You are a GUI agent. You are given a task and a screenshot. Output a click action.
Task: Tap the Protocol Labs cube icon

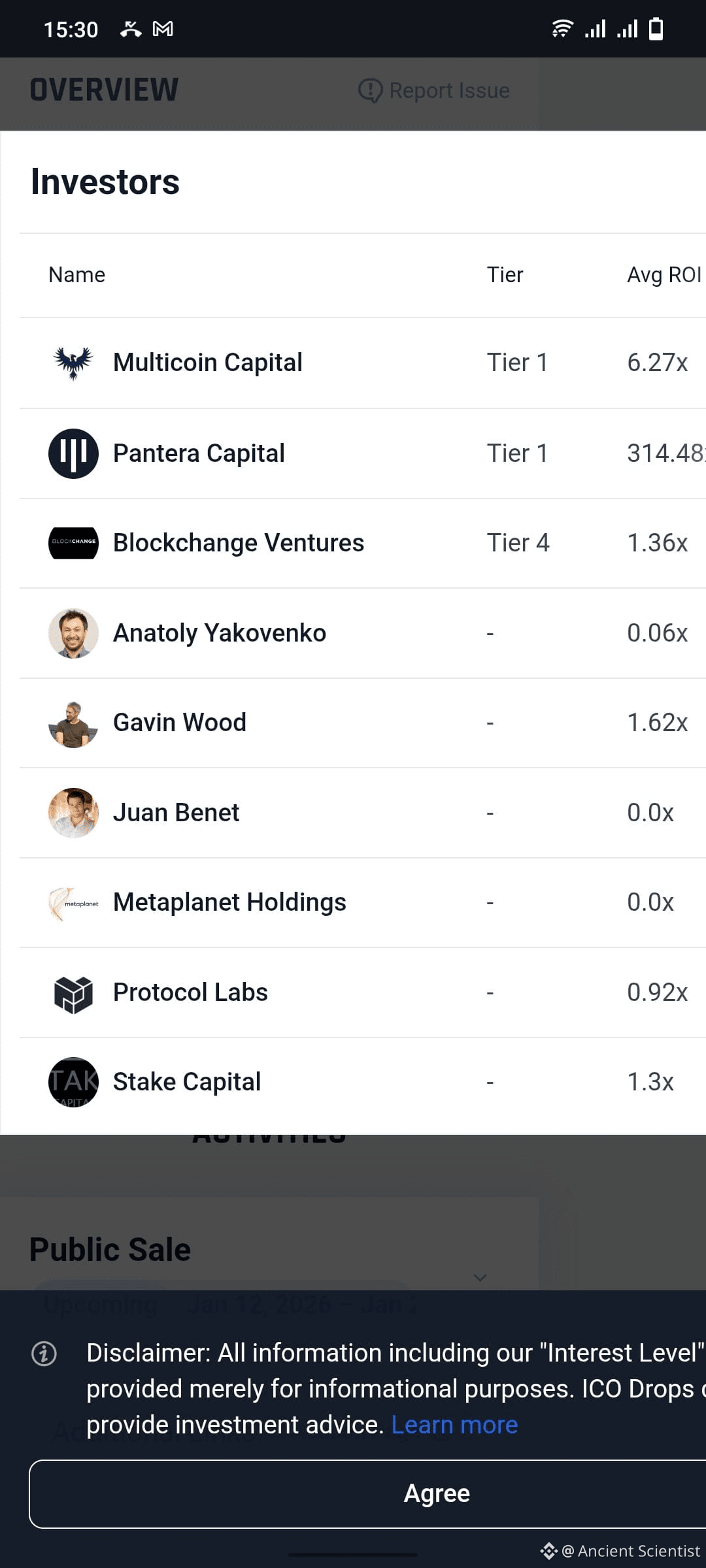point(73,993)
